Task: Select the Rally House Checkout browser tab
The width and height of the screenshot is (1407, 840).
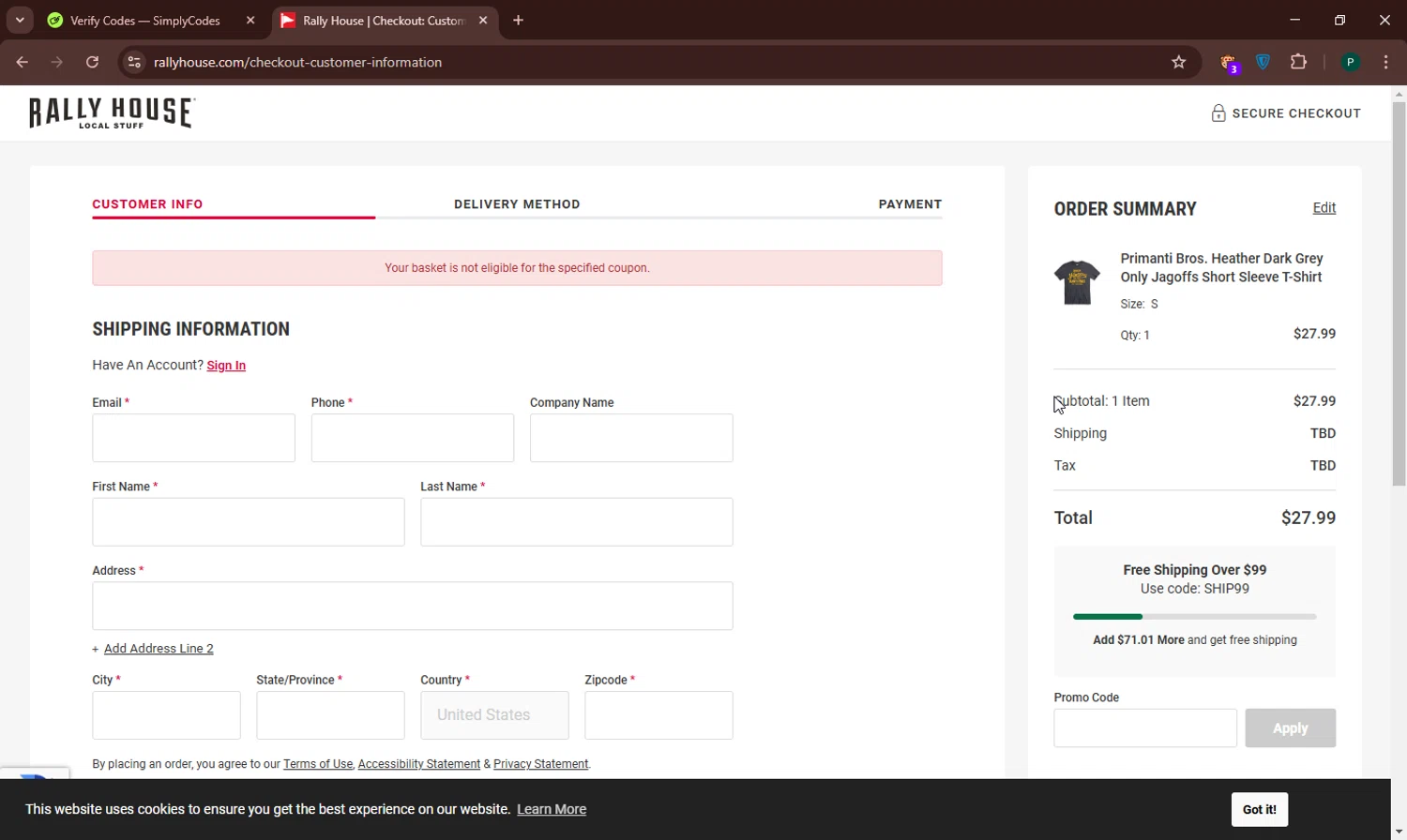Action: (x=384, y=21)
